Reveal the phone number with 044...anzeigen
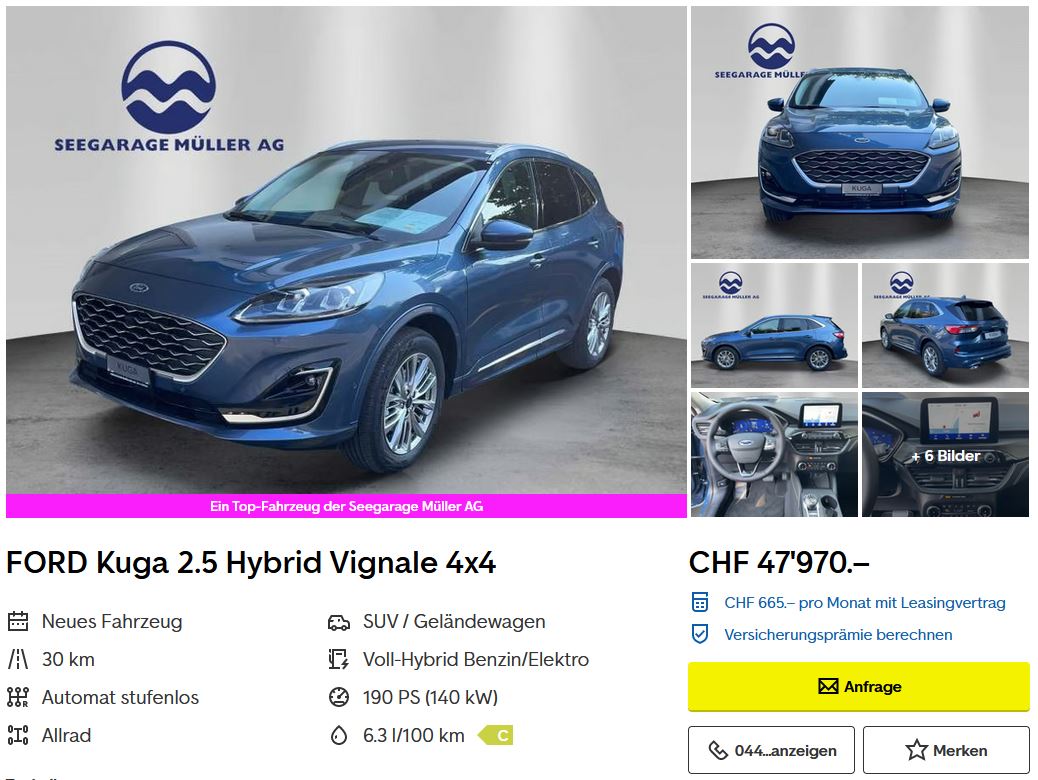 click(771, 750)
